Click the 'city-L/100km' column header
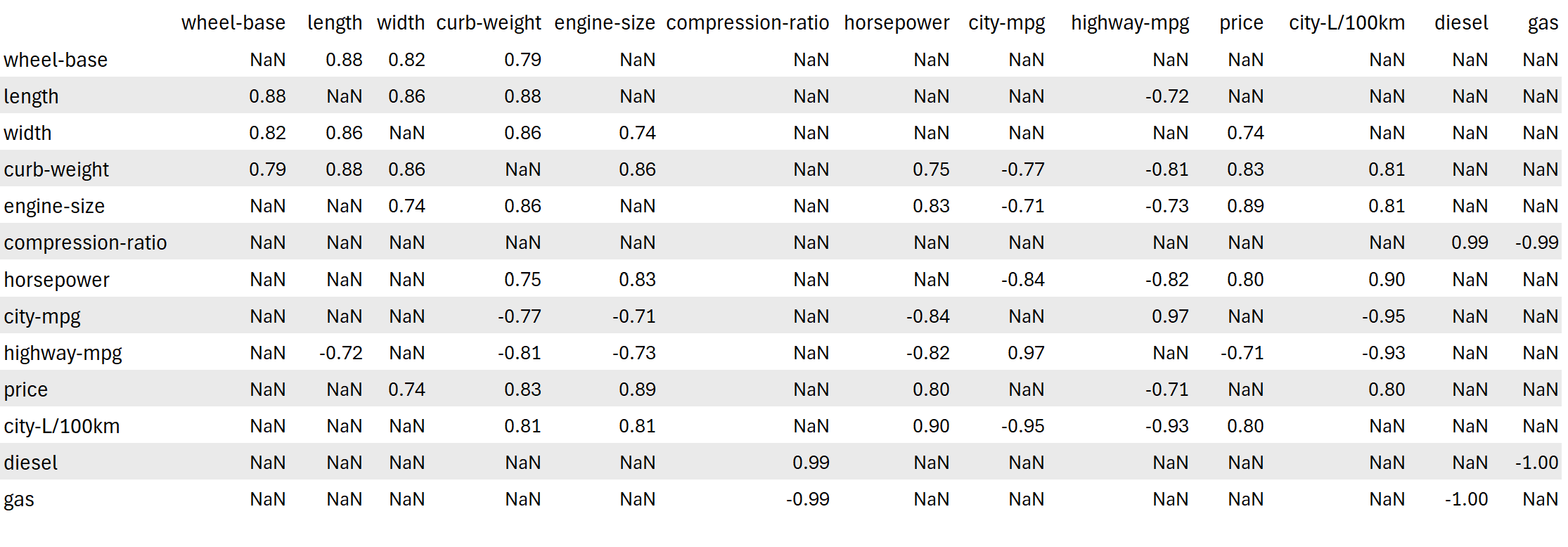The width and height of the screenshot is (1568, 547). [x=1347, y=23]
